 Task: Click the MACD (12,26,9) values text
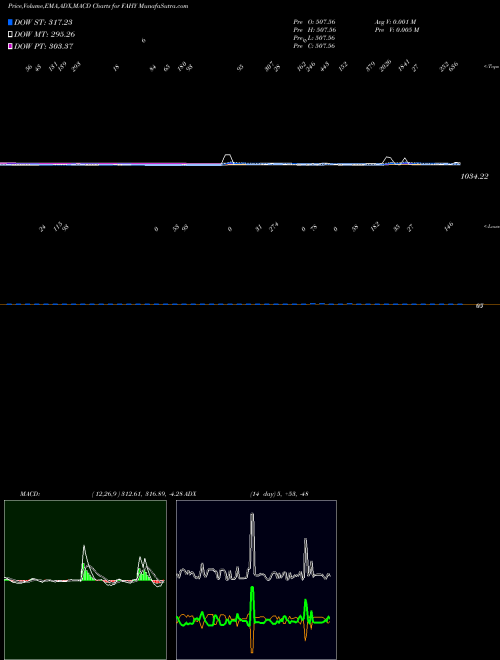[138, 494]
